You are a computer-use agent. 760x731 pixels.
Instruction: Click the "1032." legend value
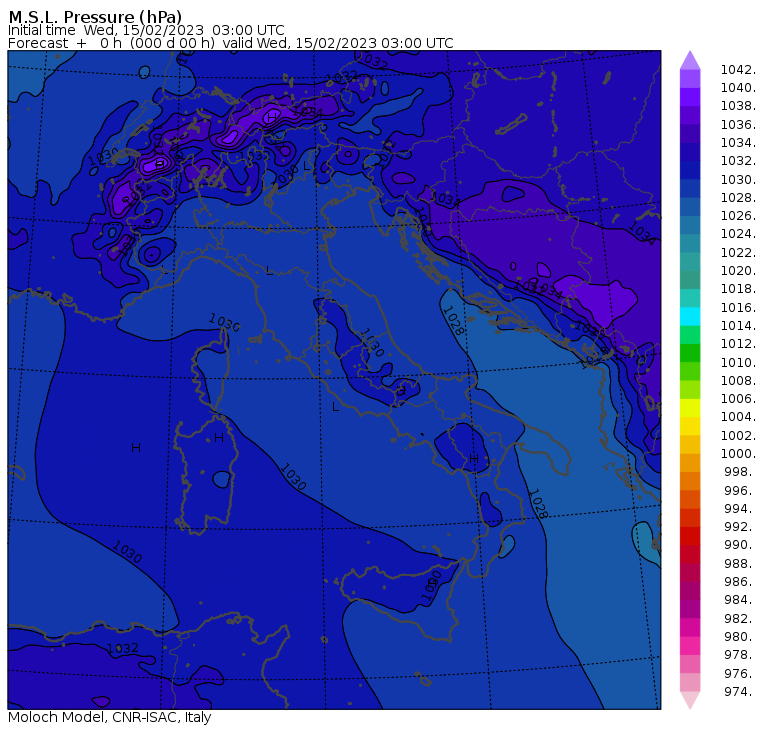click(x=738, y=160)
